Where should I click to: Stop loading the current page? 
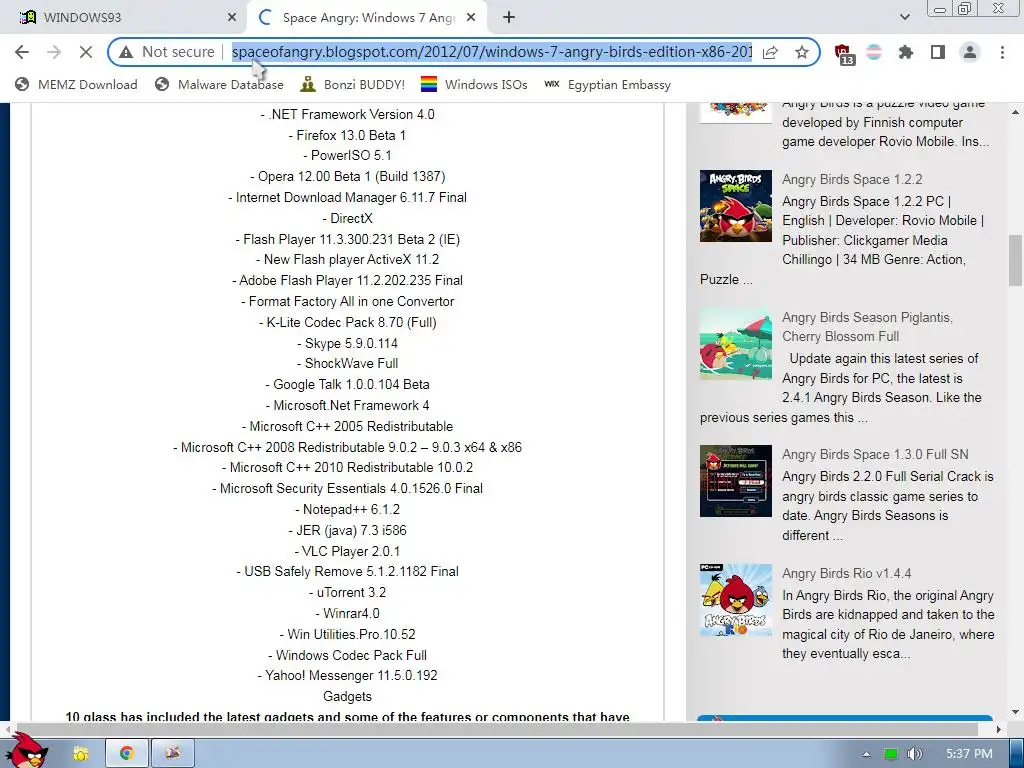pyautogui.click(x=86, y=52)
